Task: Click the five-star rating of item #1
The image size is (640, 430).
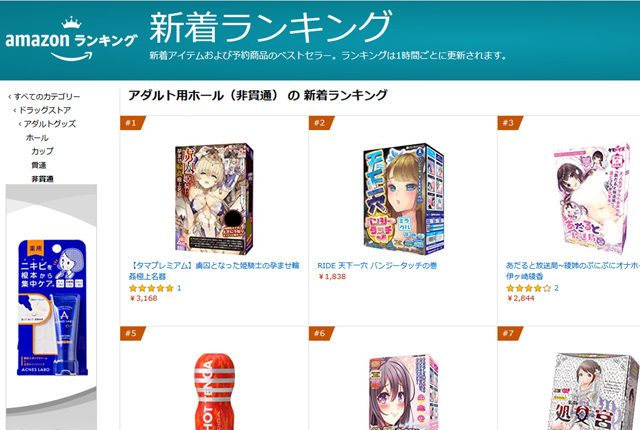Action: (x=151, y=288)
